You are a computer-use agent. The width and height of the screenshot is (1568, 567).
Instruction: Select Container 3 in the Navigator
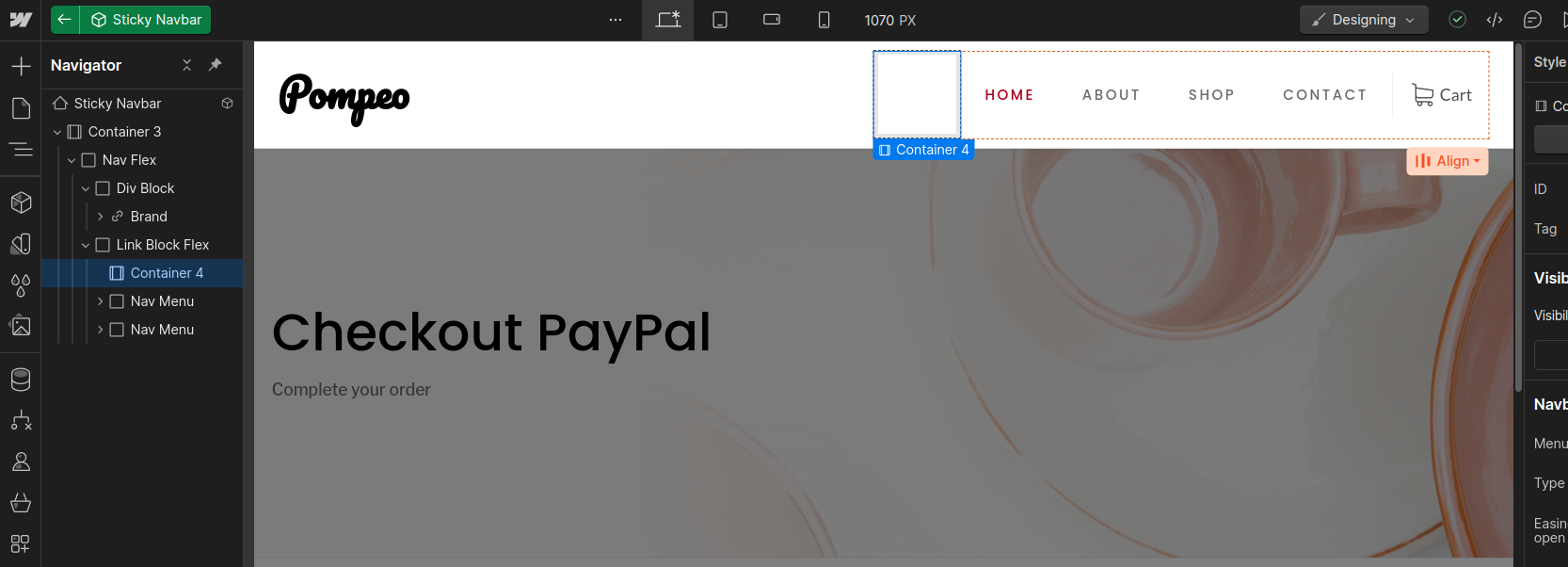point(124,132)
